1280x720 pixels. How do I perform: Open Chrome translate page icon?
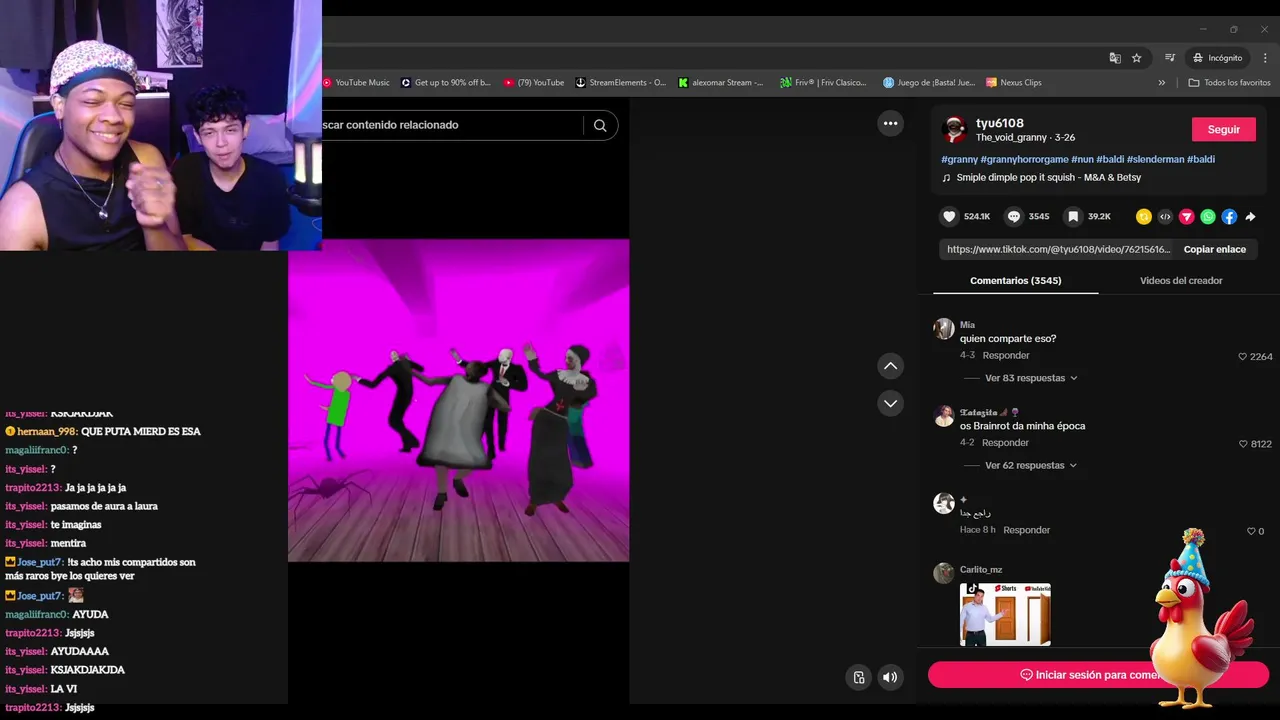tap(1115, 58)
